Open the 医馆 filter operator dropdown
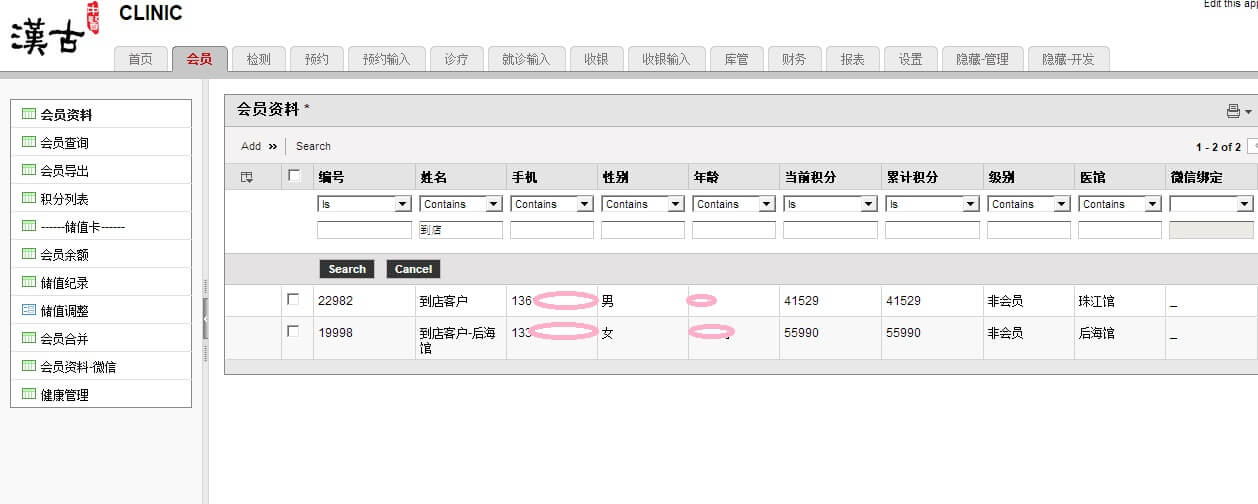This screenshot has width=1258, height=504. pos(1120,204)
